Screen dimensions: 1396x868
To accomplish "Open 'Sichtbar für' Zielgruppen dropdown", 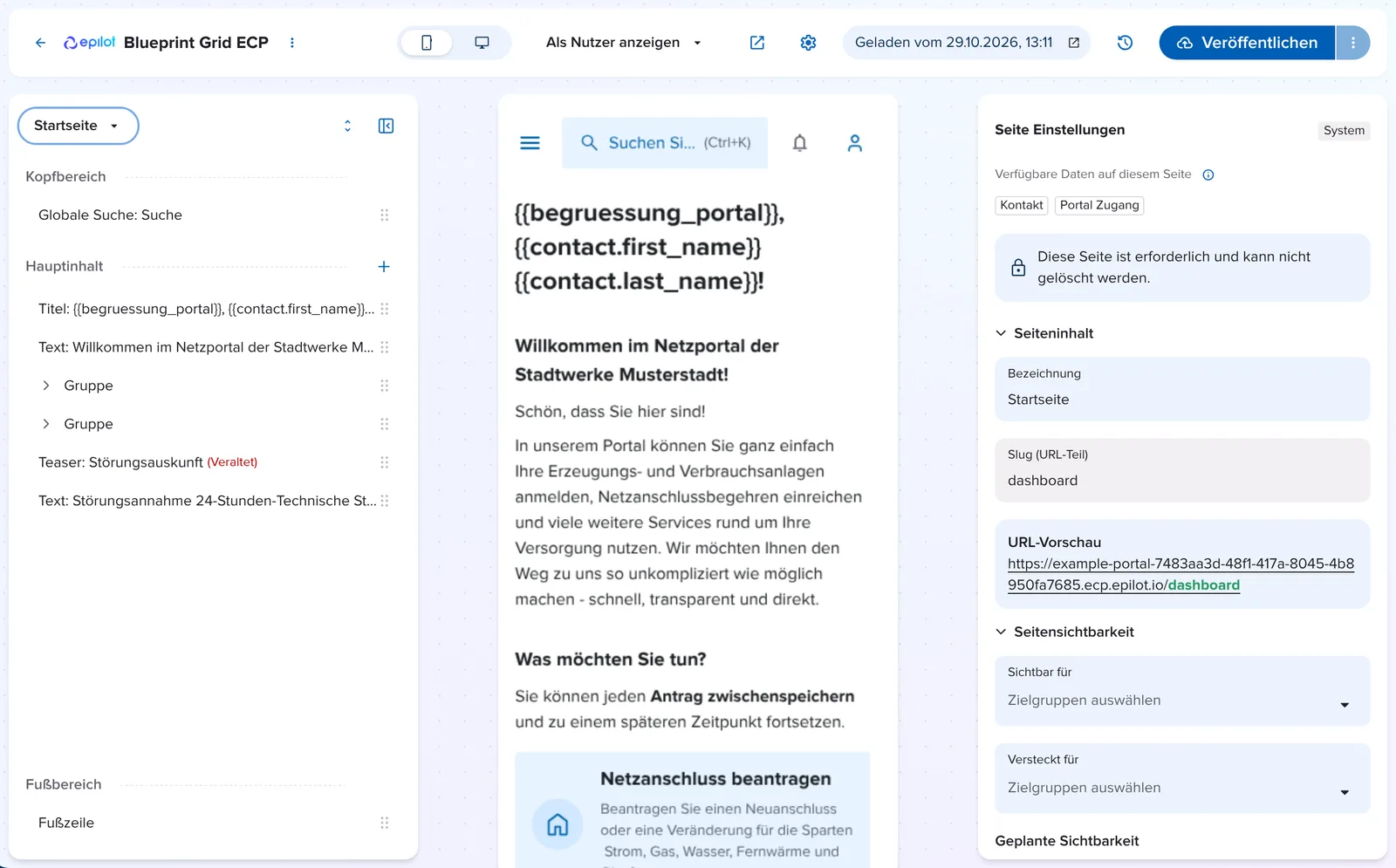I will click(1182, 691).
